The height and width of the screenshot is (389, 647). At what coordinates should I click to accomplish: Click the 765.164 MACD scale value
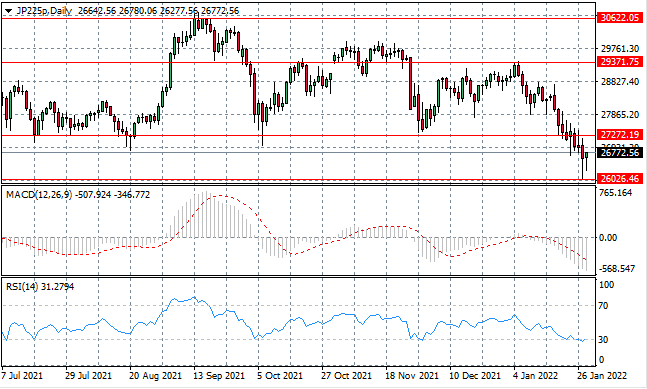pyautogui.click(x=616, y=193)
